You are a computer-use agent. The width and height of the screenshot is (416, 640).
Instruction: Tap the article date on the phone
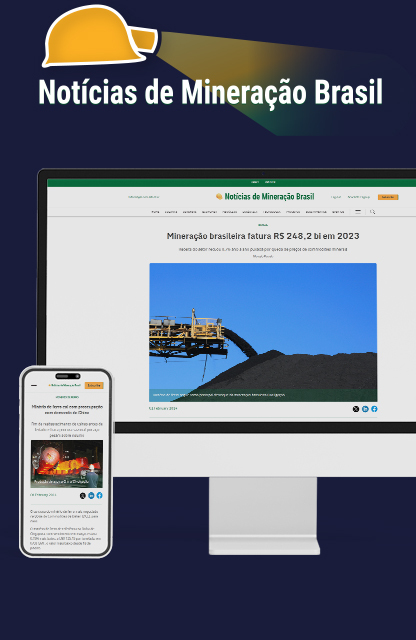[43, 495]
